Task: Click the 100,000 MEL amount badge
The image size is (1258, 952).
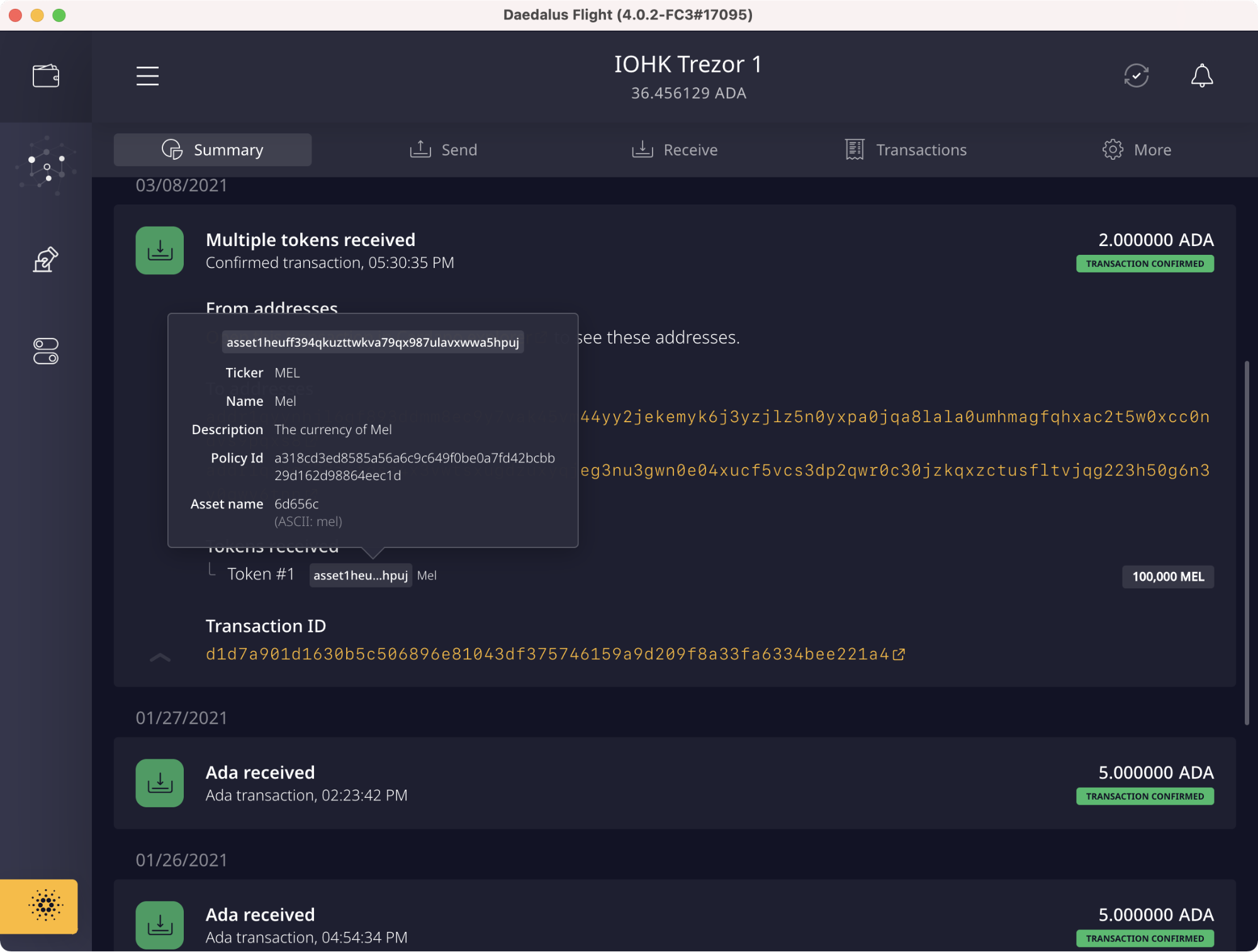Action: click(1168, 576)
